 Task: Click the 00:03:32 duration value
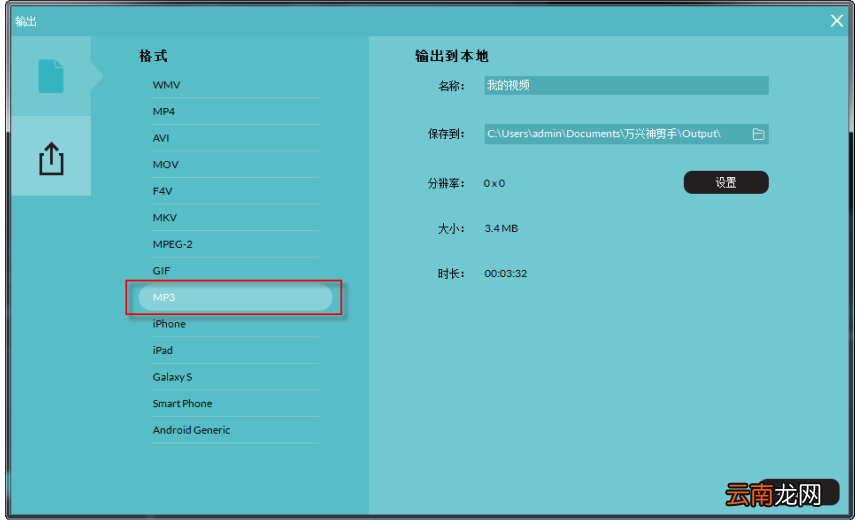click(506, 273)
